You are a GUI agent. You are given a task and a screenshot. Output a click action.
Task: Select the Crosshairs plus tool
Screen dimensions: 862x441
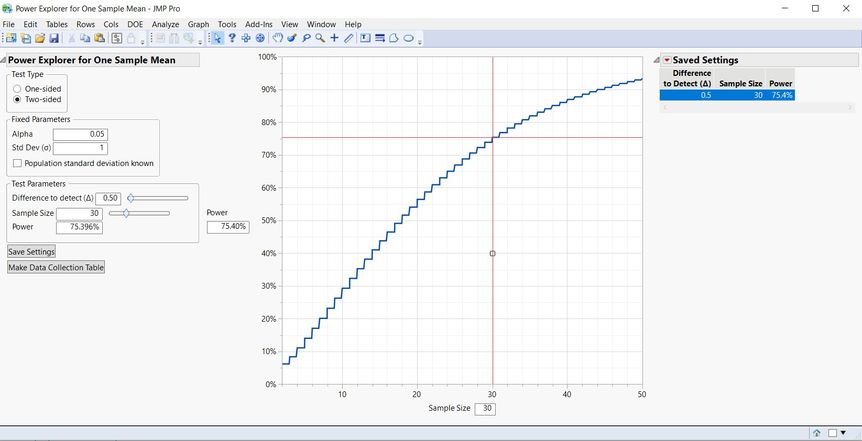coord(334,38)
